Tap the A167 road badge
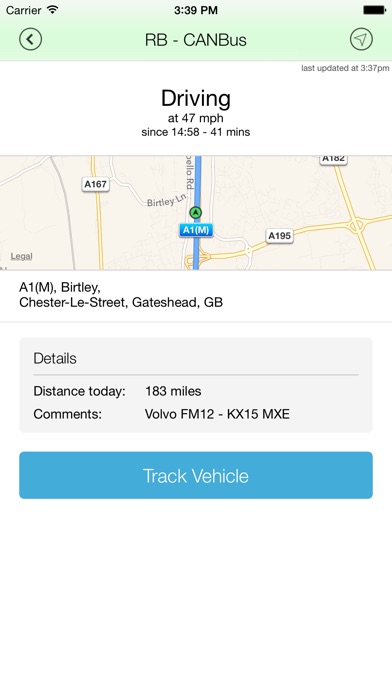 click(95, 184)
